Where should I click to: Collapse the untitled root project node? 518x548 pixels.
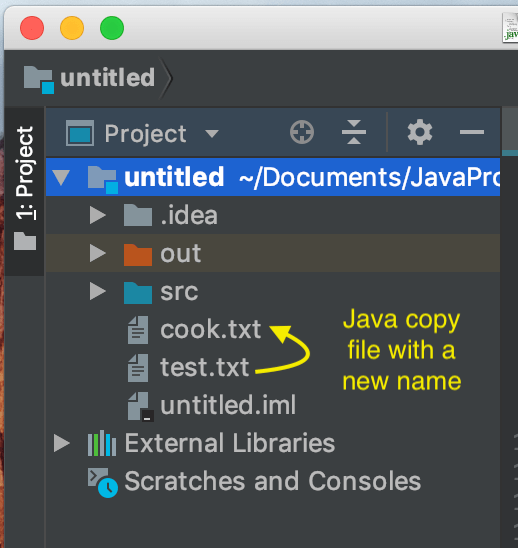pos(62,177)
